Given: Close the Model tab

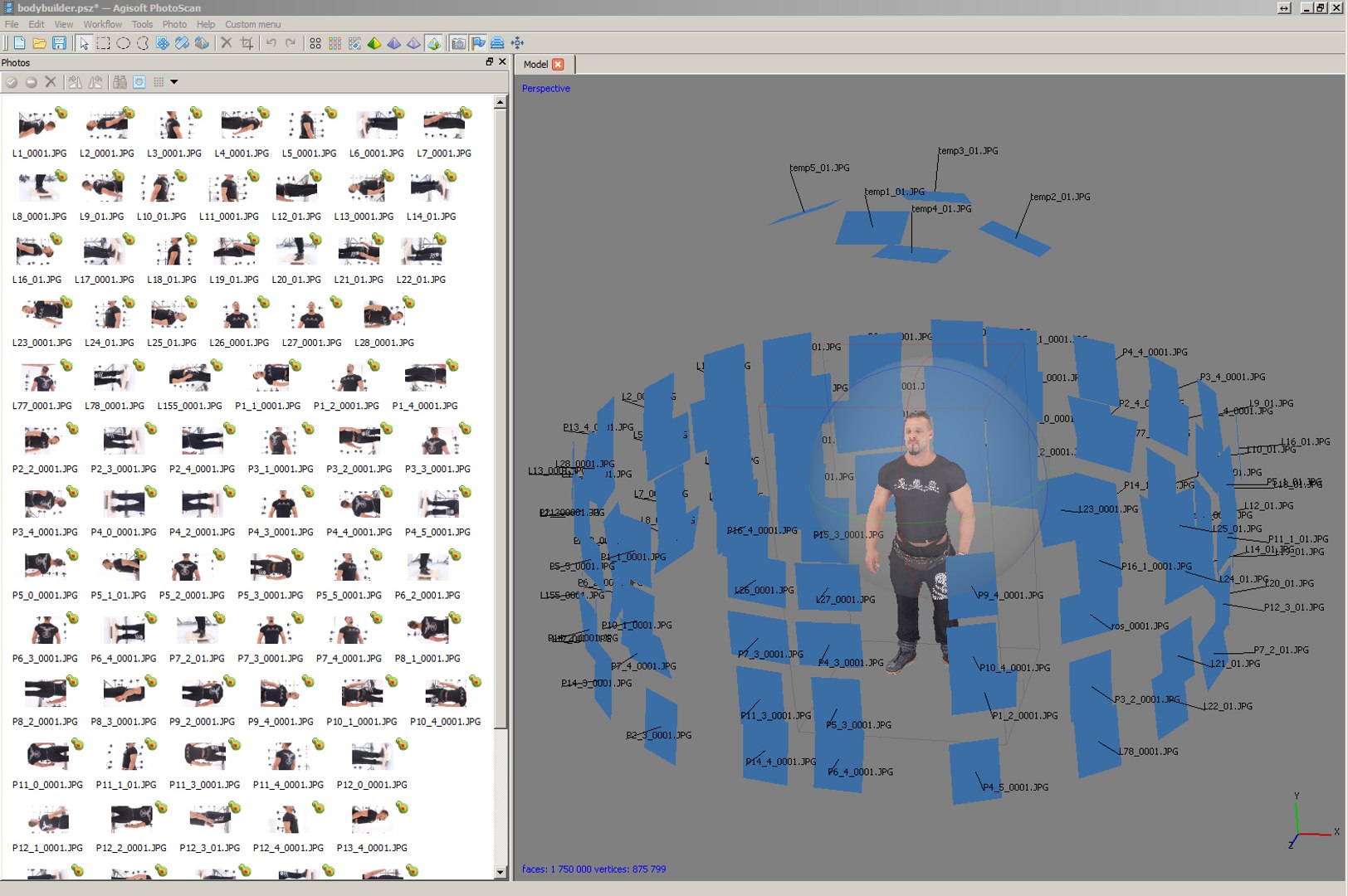Looking at the screenshot, I should pyautogui.click(x=558, y=64).
